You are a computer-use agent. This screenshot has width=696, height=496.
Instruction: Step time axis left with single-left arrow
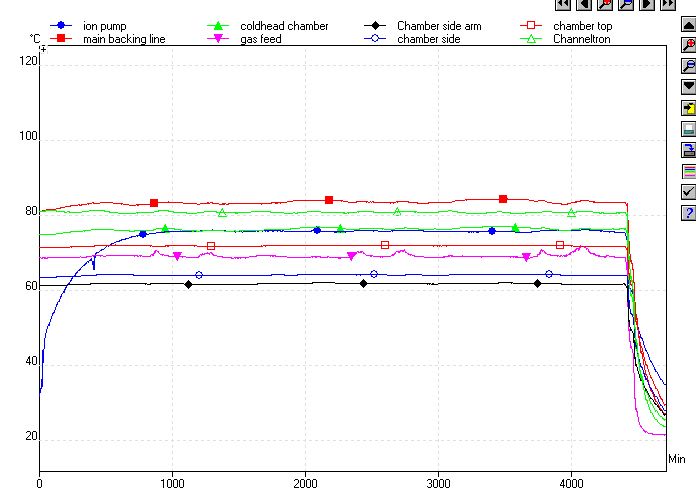pyautogui.click(x=584, y=4)
